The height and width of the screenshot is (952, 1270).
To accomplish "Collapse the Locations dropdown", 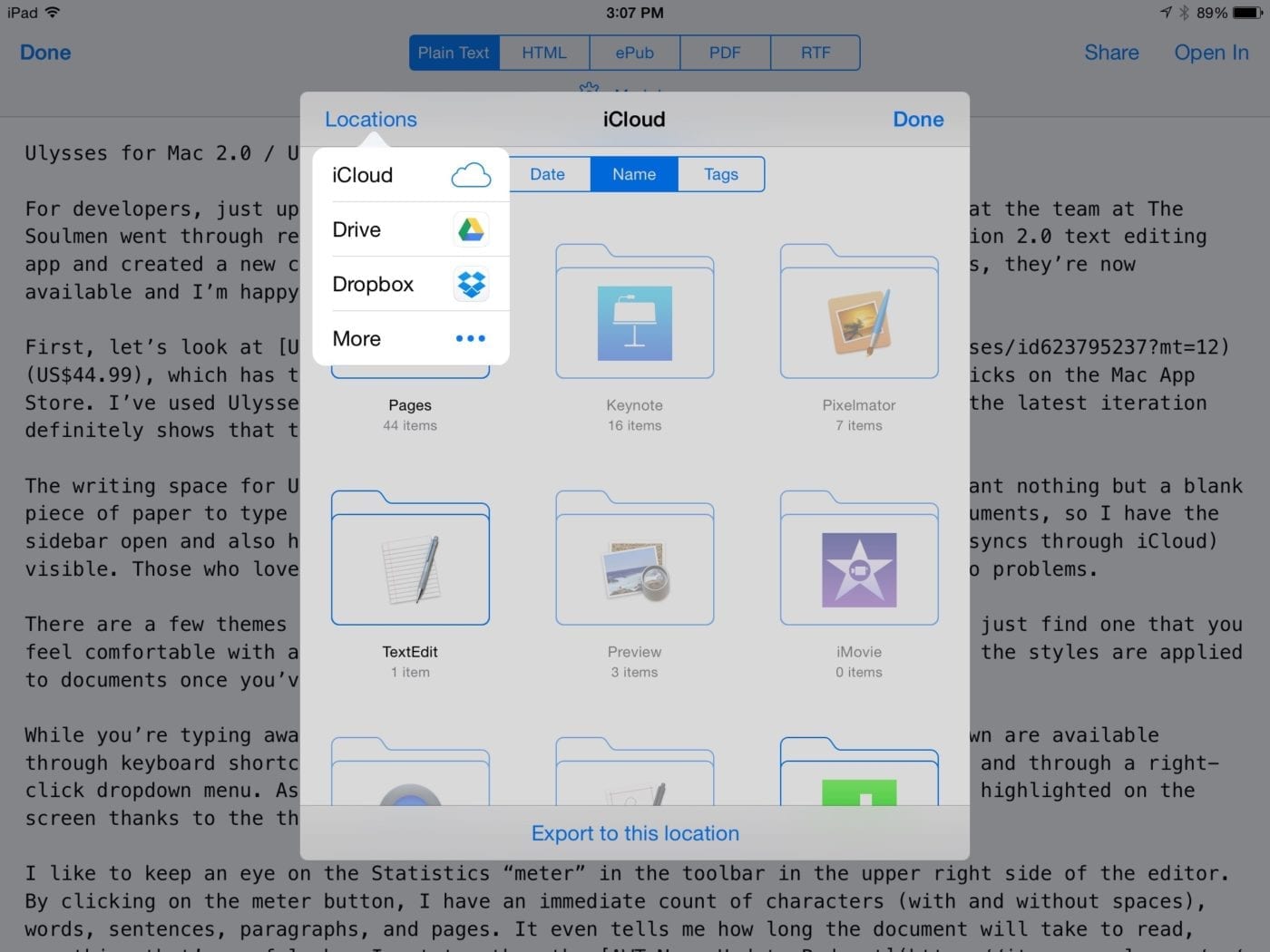I will (370, 120).
